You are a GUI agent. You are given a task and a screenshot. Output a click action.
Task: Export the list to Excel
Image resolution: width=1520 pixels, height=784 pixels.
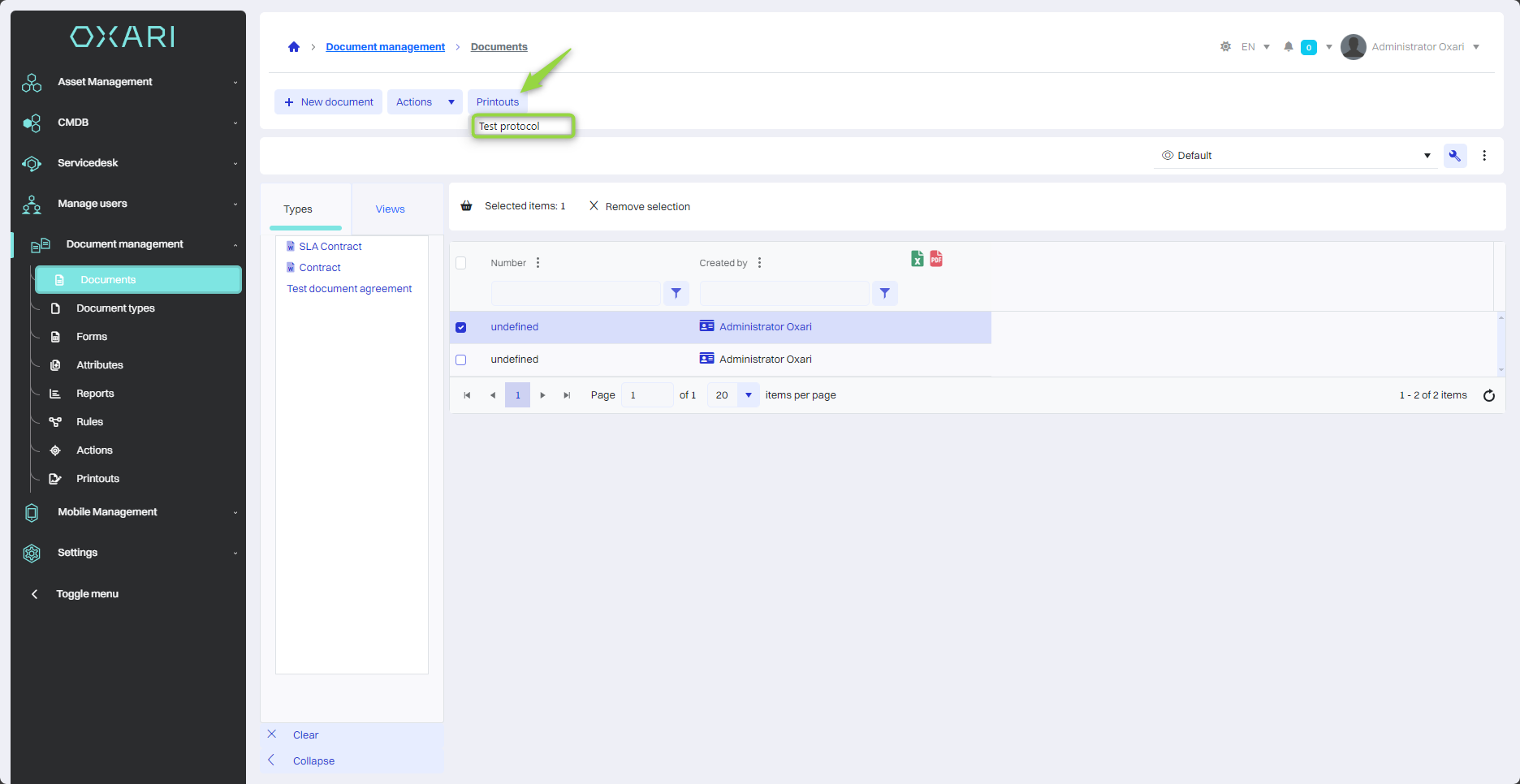coord(917,259)
